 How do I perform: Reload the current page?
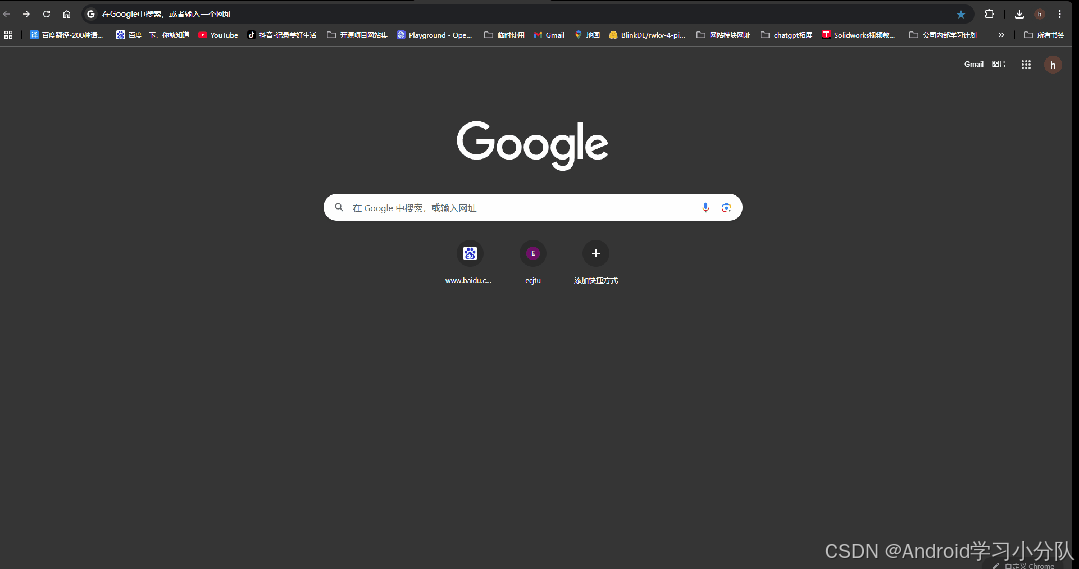coord(46,14)
